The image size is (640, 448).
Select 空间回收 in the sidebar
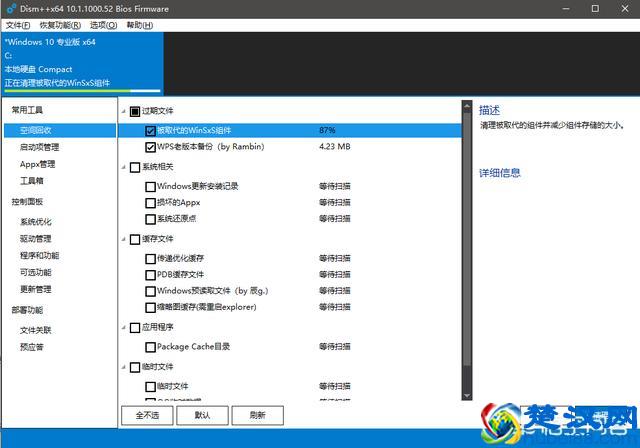point(60,131)
